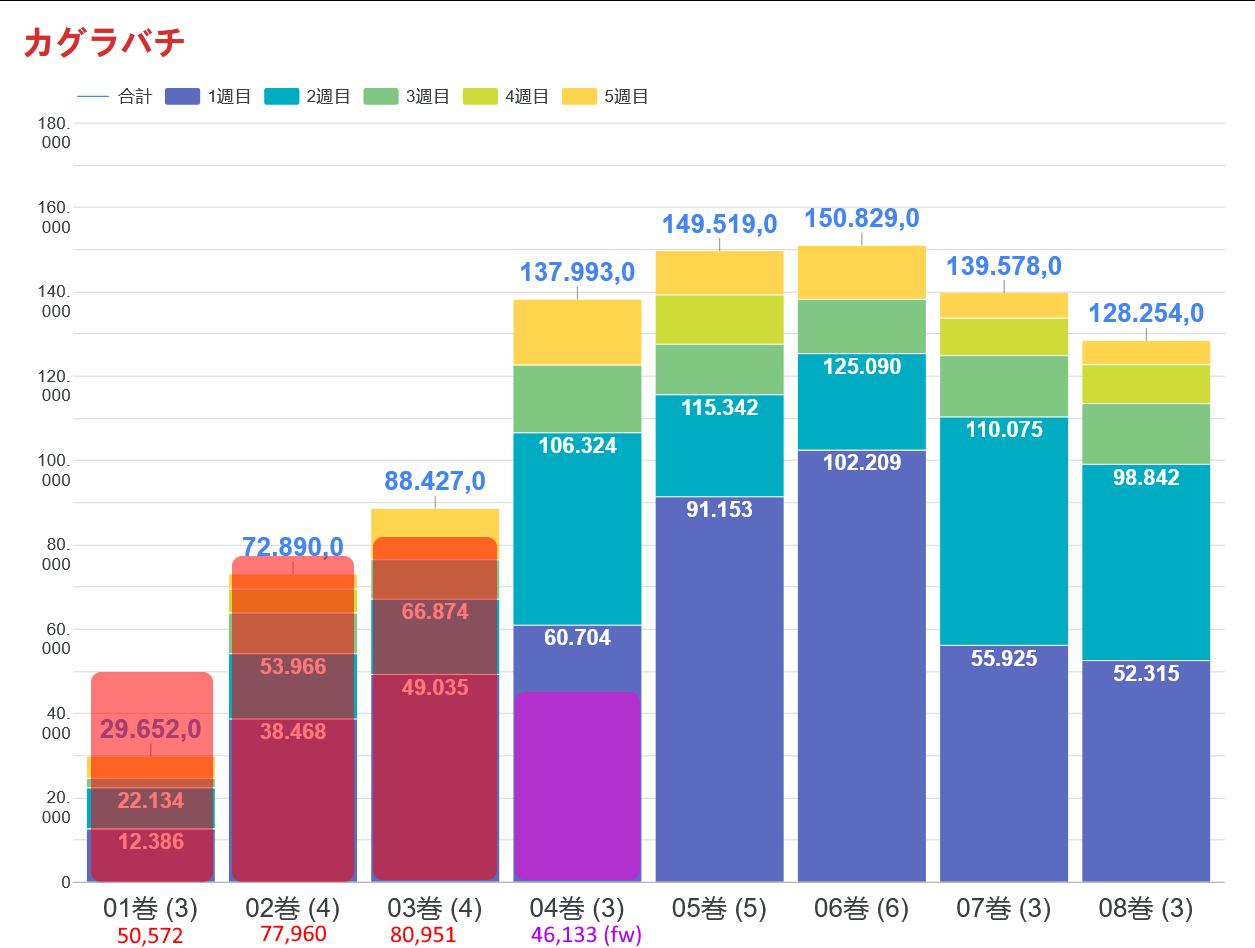Click the 4週目 lime segment of 05巻 bar

719,319
